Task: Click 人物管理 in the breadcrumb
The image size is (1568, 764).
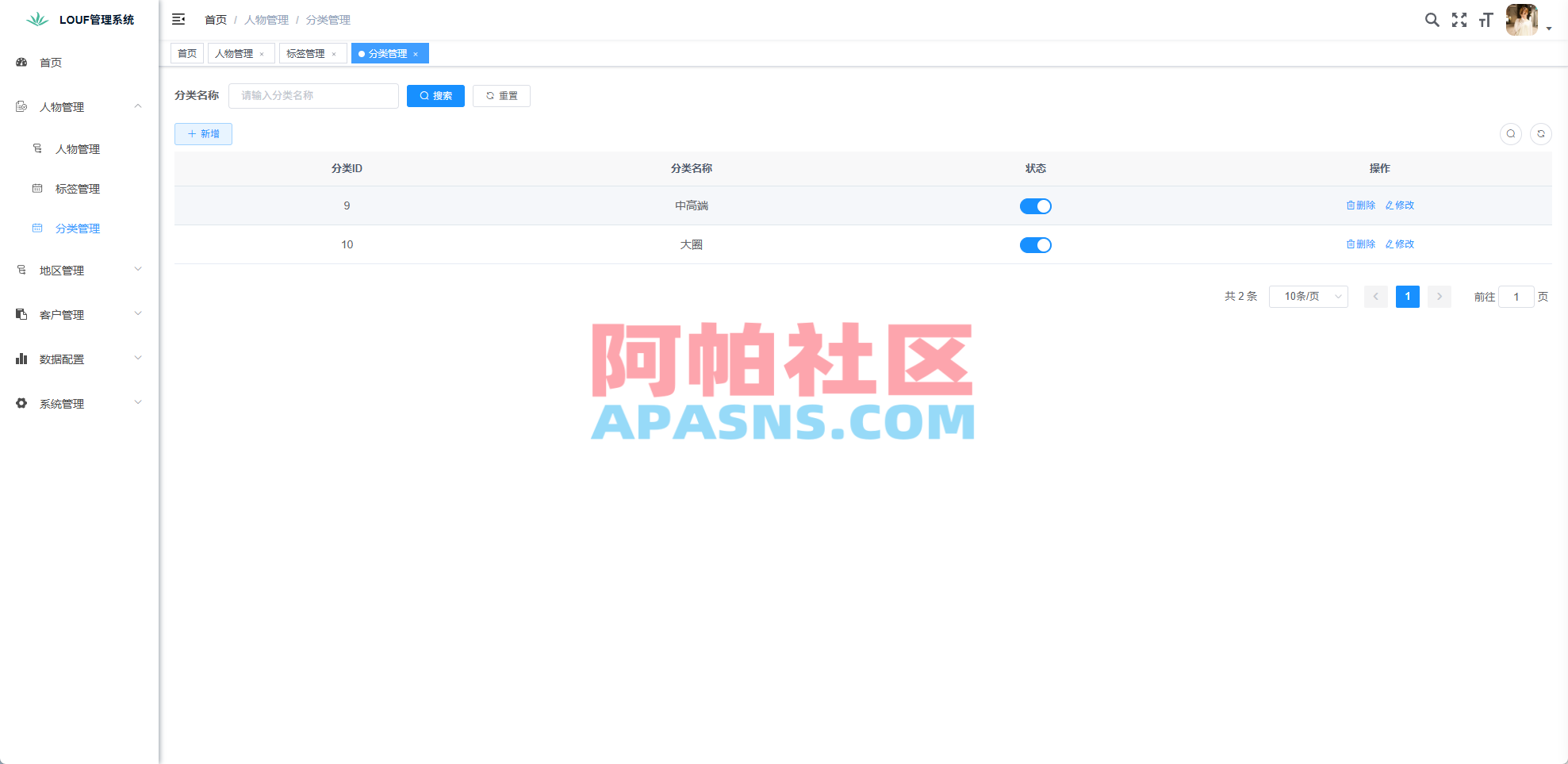Action: point(266,20)
